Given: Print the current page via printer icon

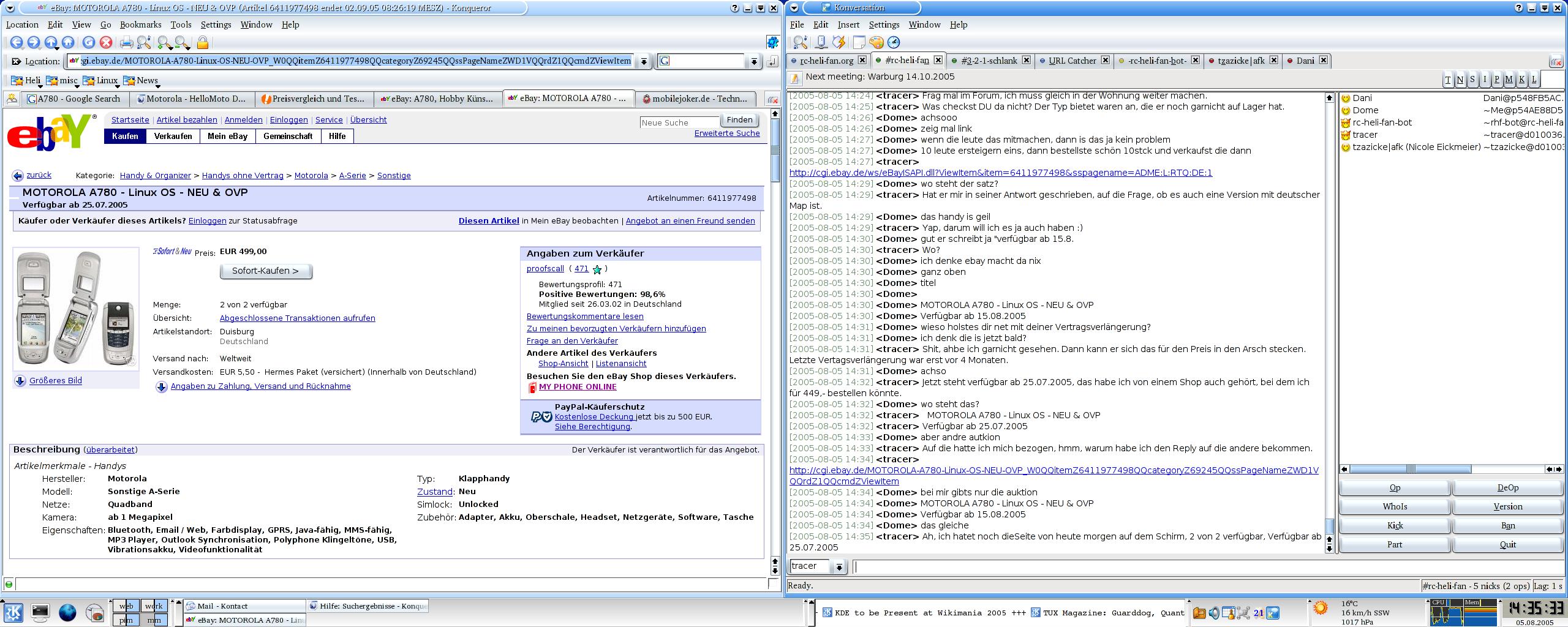Looking at the screenshot, I should pyautogui.click(x=127, y=42).
